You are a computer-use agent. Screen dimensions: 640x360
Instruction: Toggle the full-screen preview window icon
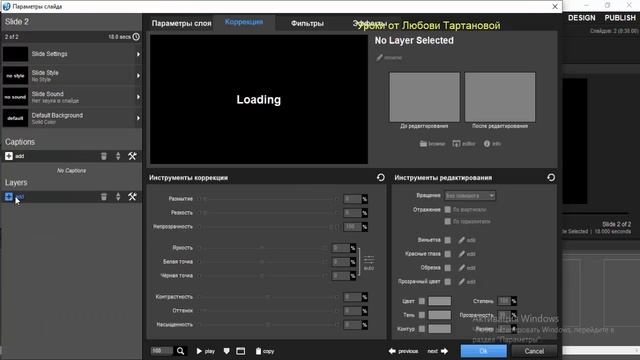tap(240, 351)
